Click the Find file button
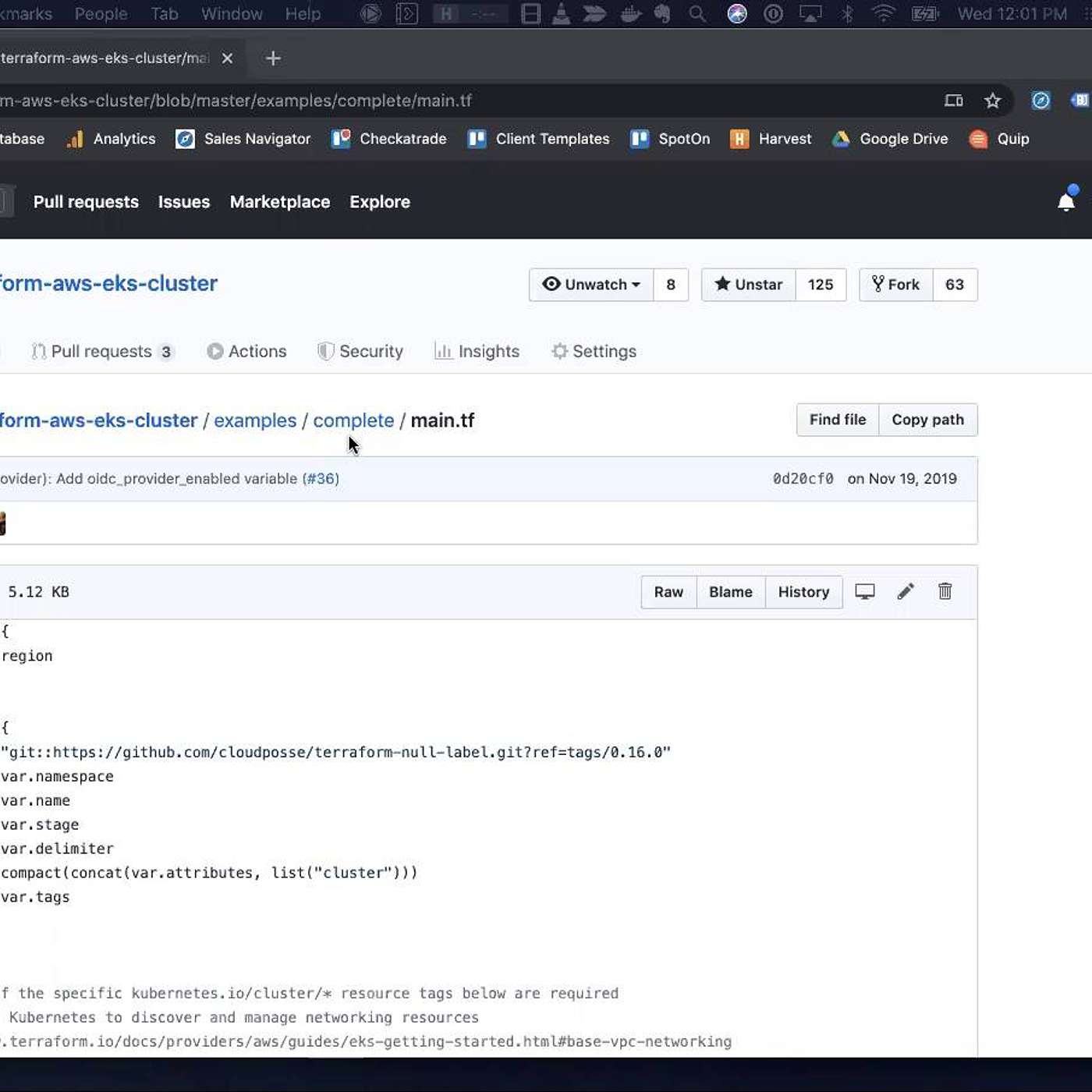 click(x=838, y=420)
